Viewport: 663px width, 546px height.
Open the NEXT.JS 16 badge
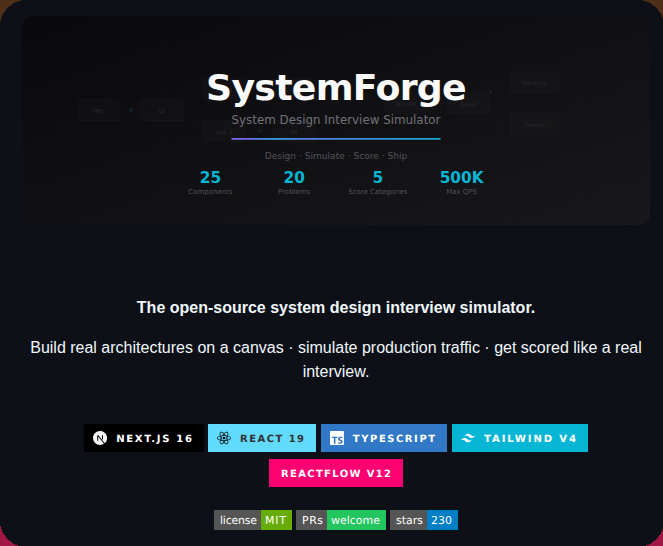[x=144, y=438]
